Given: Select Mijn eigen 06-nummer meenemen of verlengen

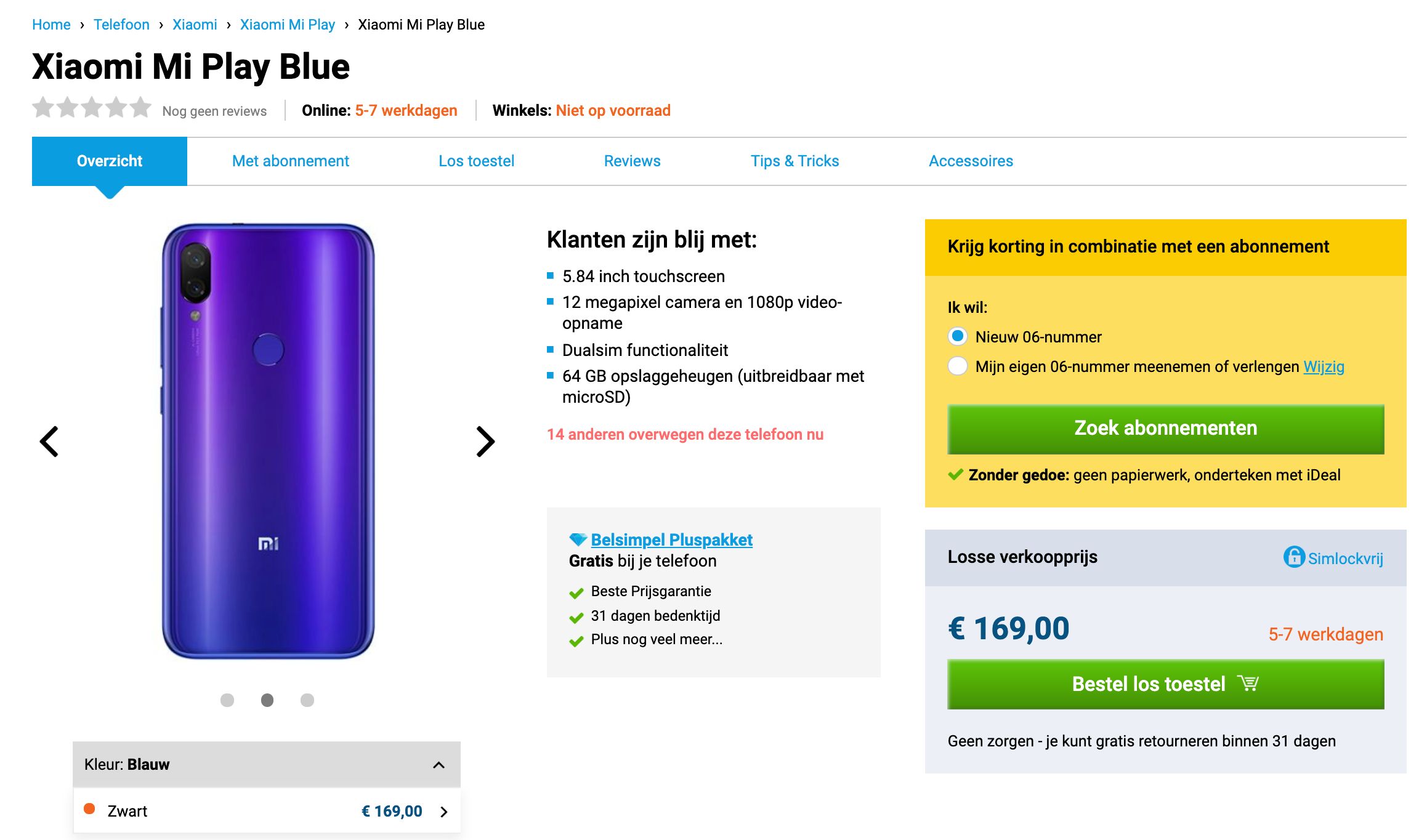Looking at the screenshot, I should (957, 366).
